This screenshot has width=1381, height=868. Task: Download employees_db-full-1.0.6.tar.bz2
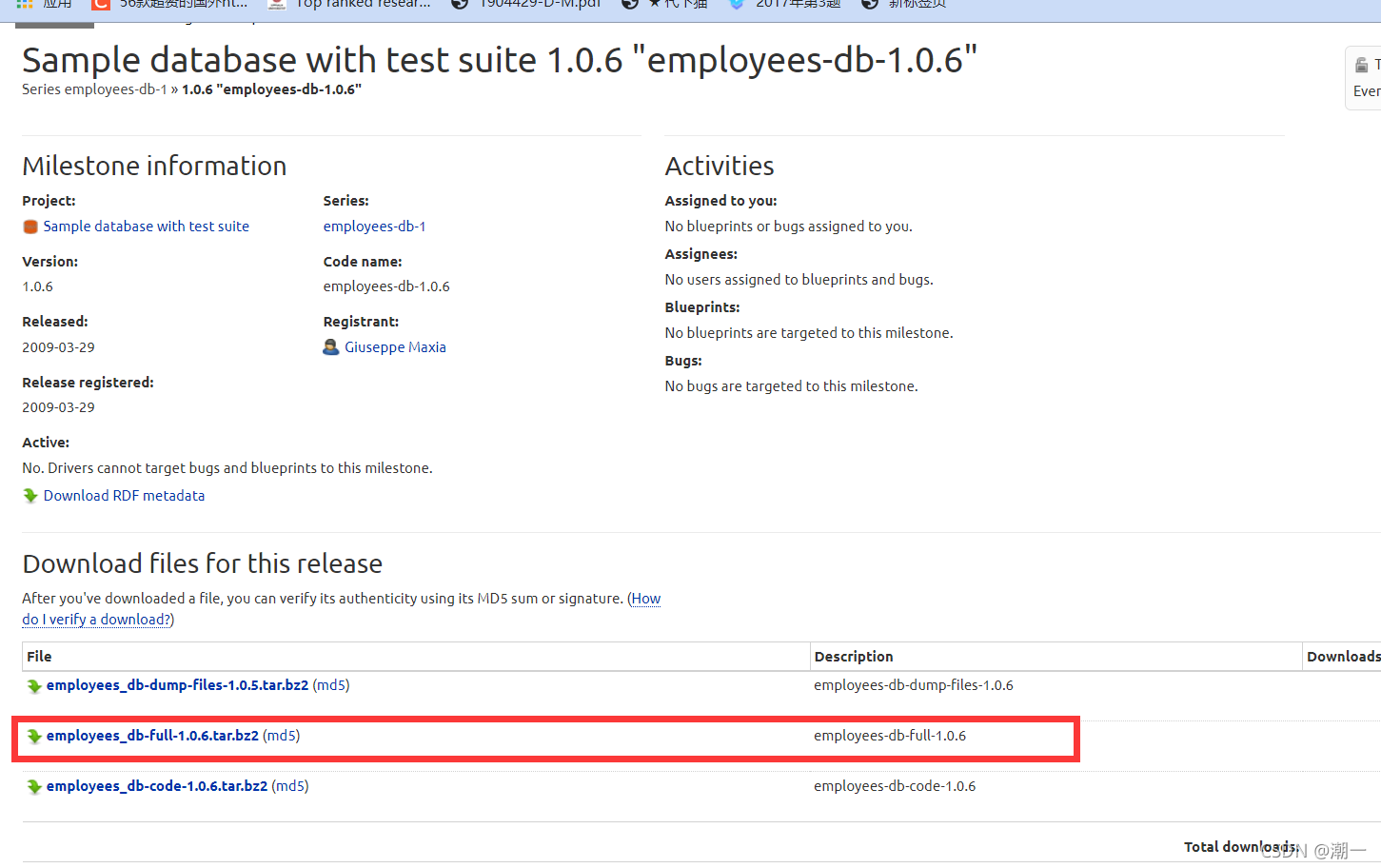(x=152, y=736)
